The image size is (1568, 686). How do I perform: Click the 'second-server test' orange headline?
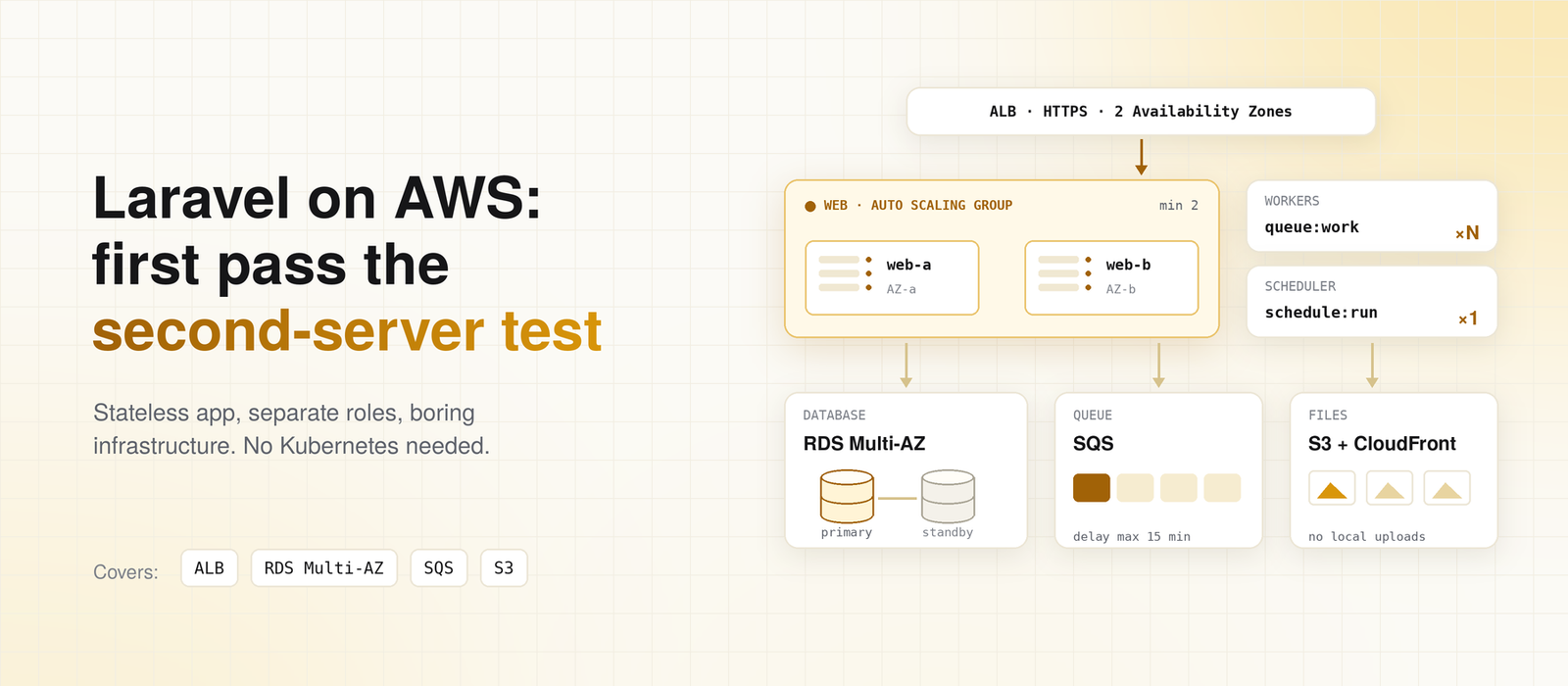tap(347, 331)
